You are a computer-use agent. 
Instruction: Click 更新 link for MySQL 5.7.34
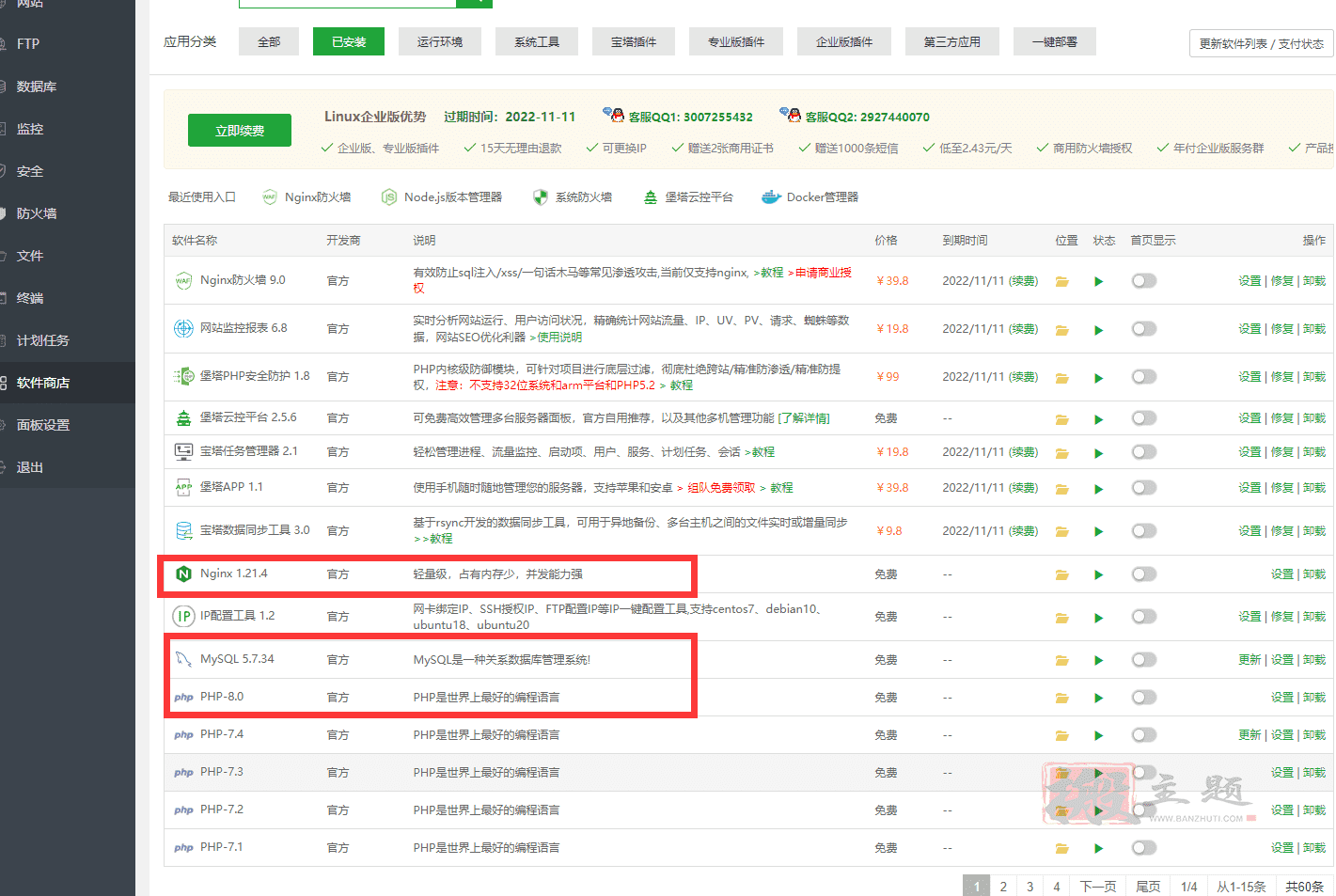pyautogui.click(x=1250, y=660)
